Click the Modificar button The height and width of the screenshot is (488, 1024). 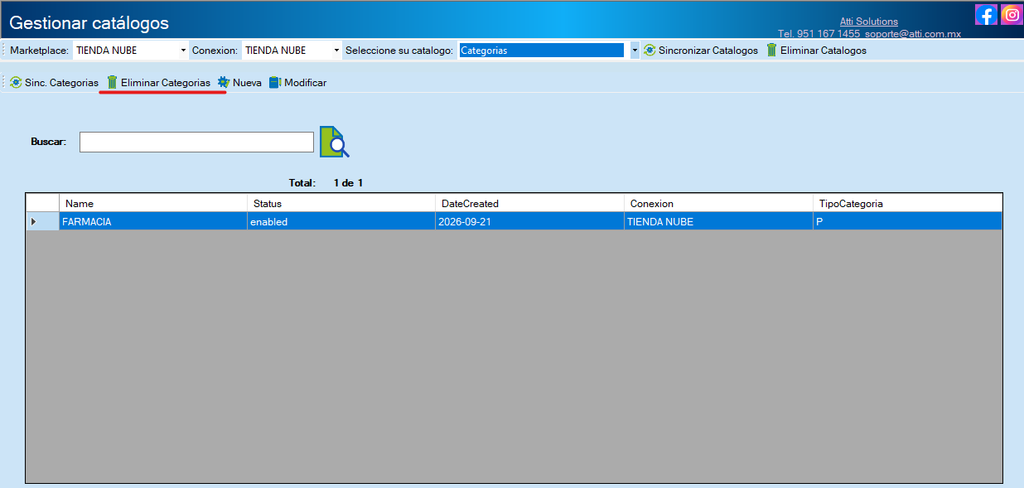point(298,83)
